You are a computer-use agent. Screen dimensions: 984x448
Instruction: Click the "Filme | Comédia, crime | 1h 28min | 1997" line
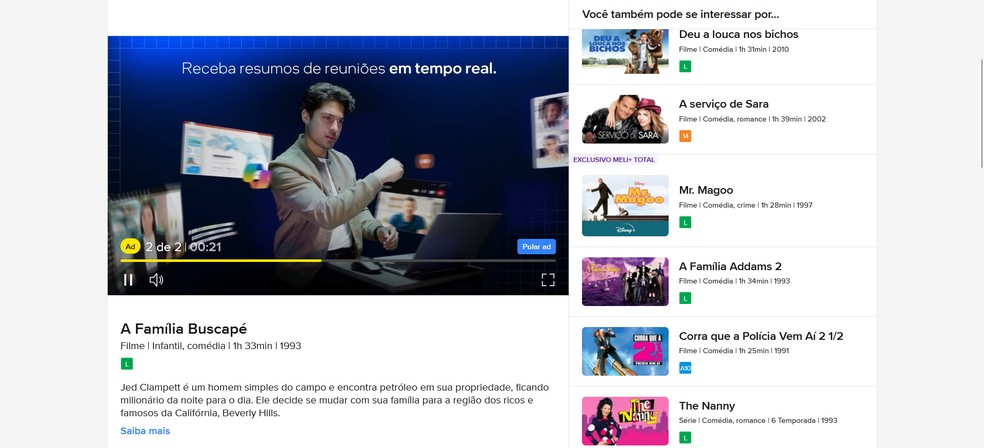[x=746, y=205]
